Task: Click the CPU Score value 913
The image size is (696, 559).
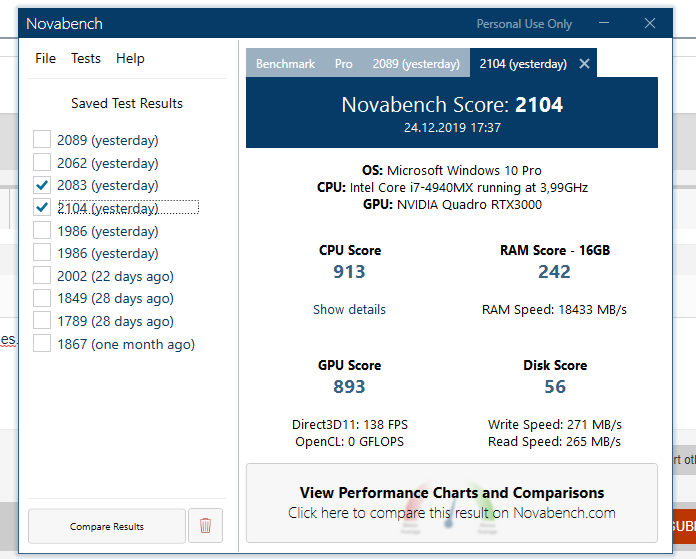Action: tap(349, 272)
